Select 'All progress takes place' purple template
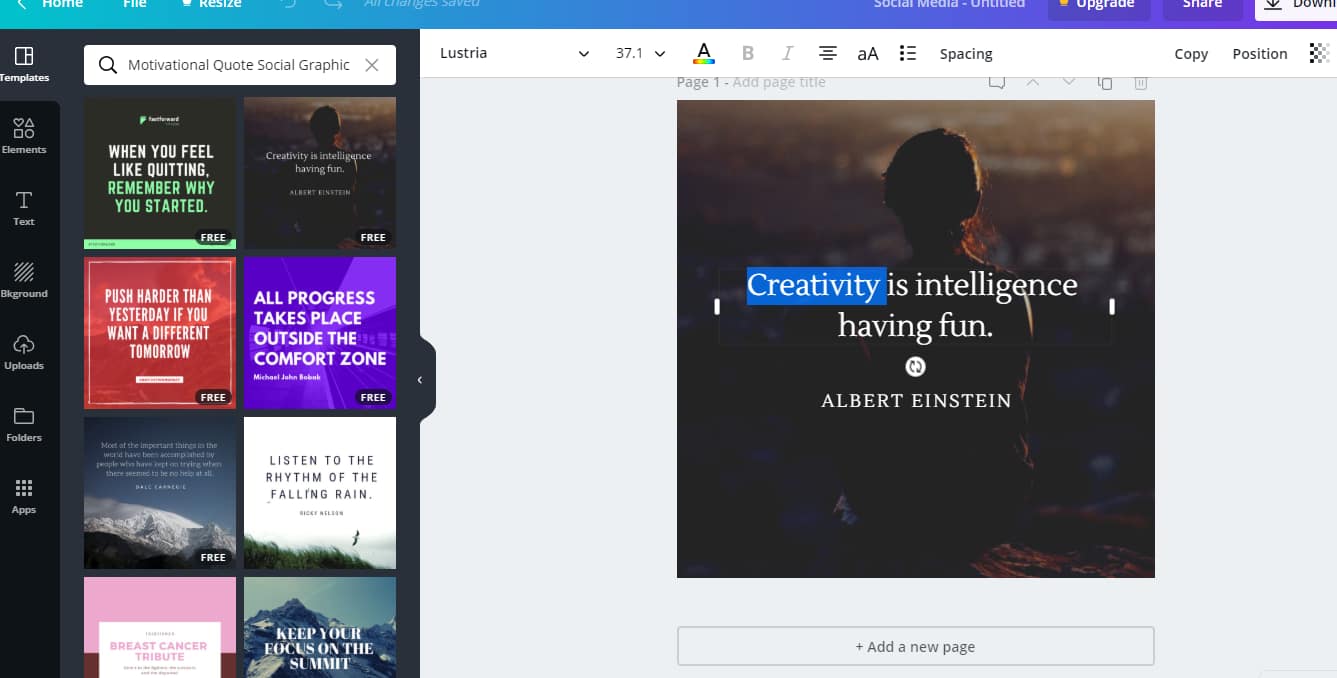Viewport: 1337px width, 678px height. 320,333
